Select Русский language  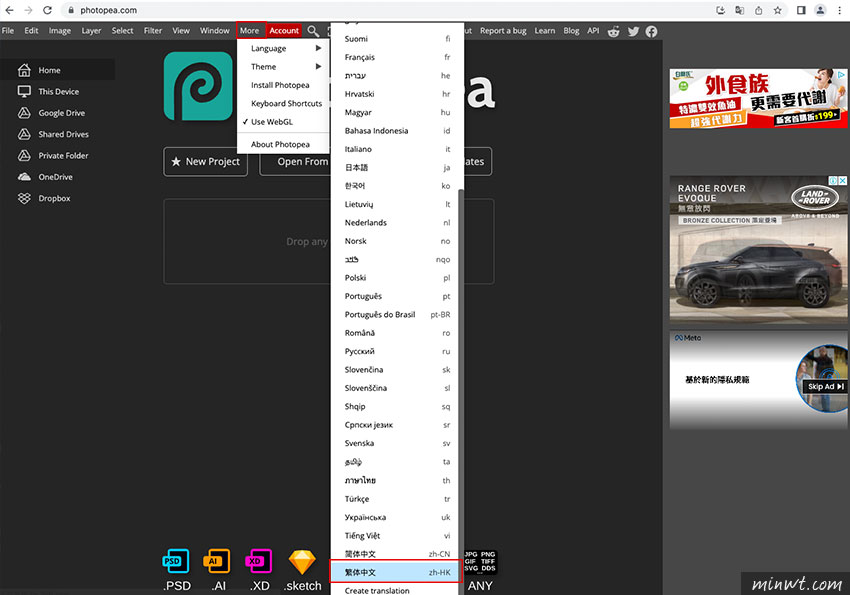394,351
